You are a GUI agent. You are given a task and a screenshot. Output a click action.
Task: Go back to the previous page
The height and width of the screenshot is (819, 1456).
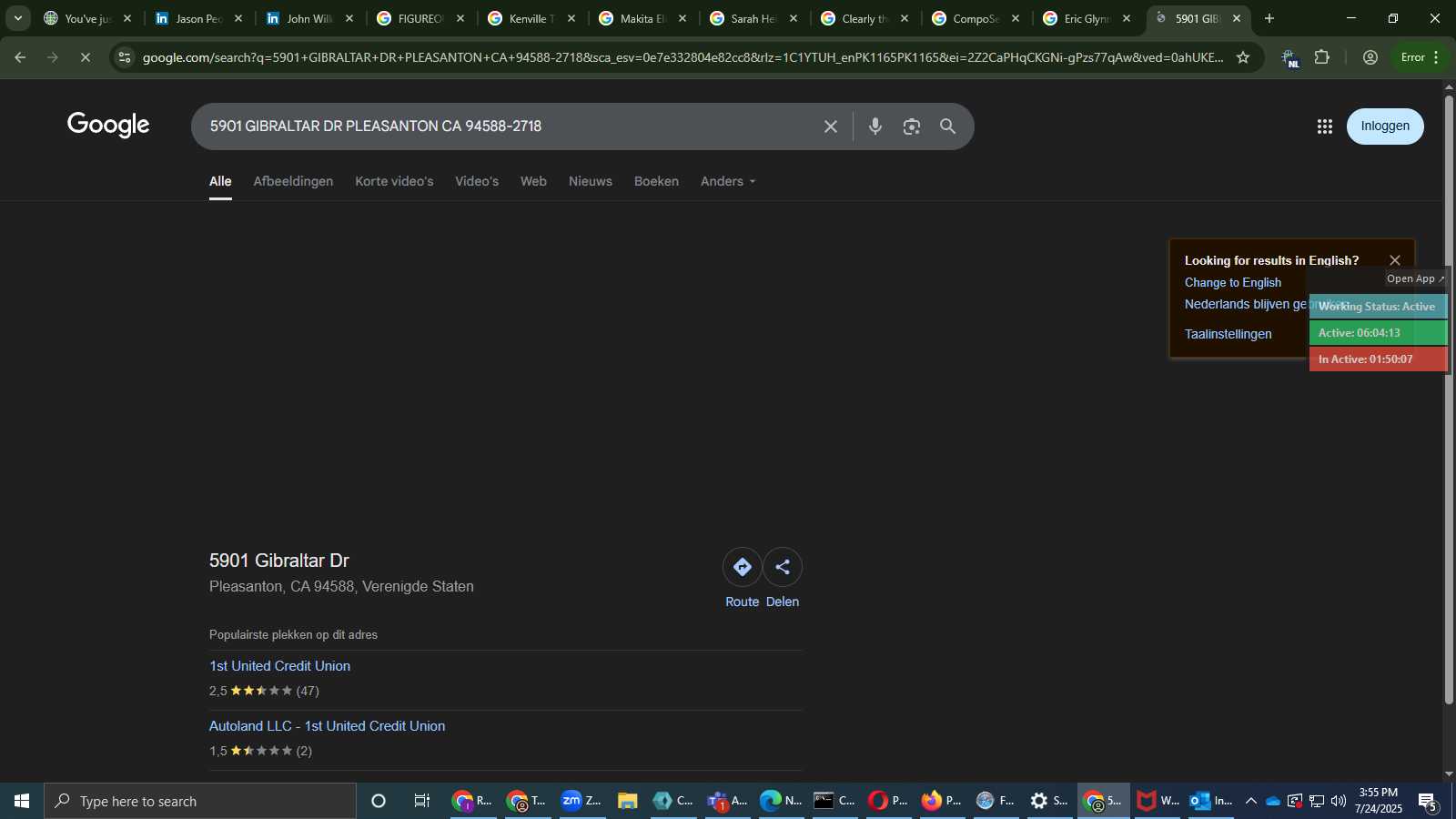click(20, 57)
